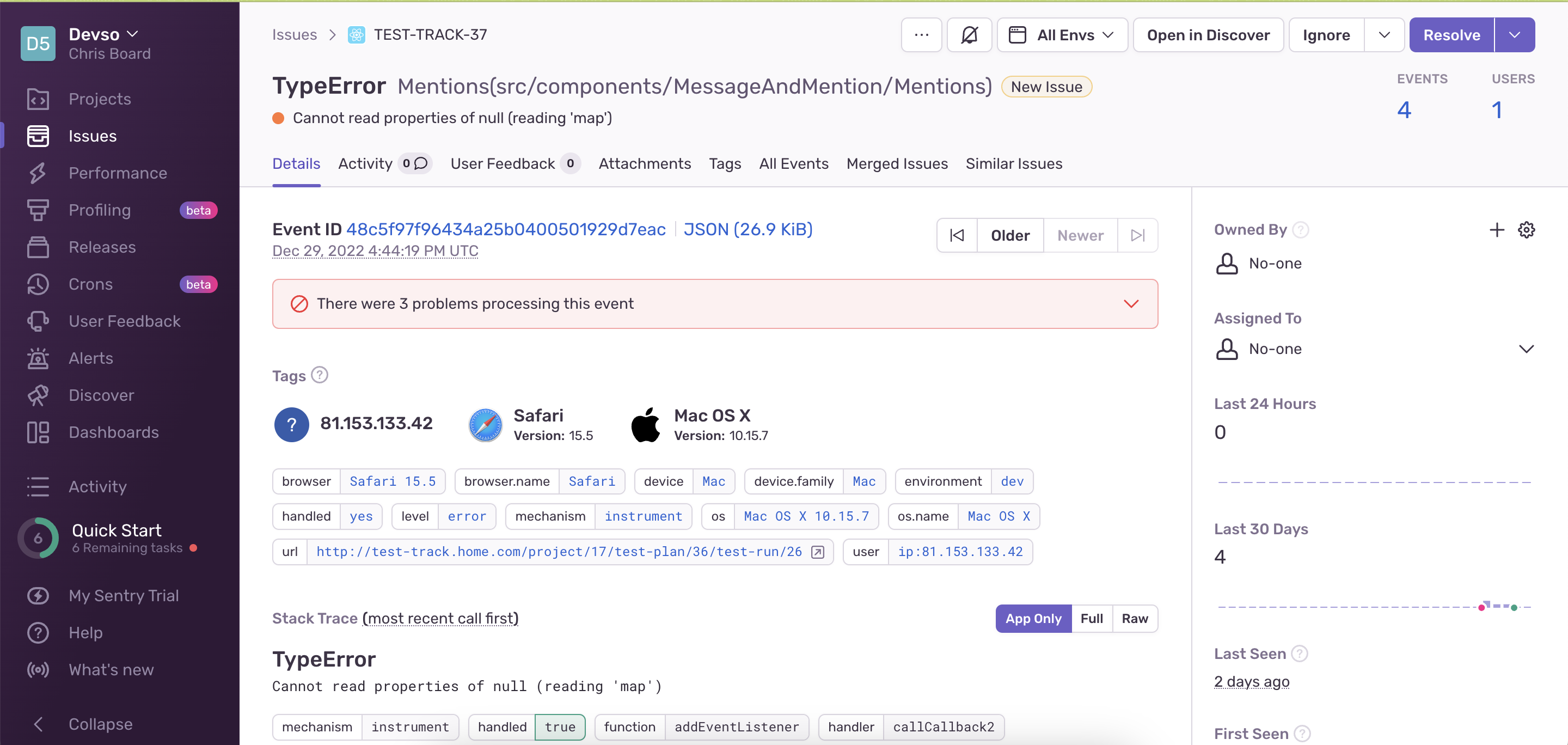Image resolution: width=1568 pixels, height=745 pixels.
Task: Open the three-dots more actions menu
Action: [x=921, y=35]
